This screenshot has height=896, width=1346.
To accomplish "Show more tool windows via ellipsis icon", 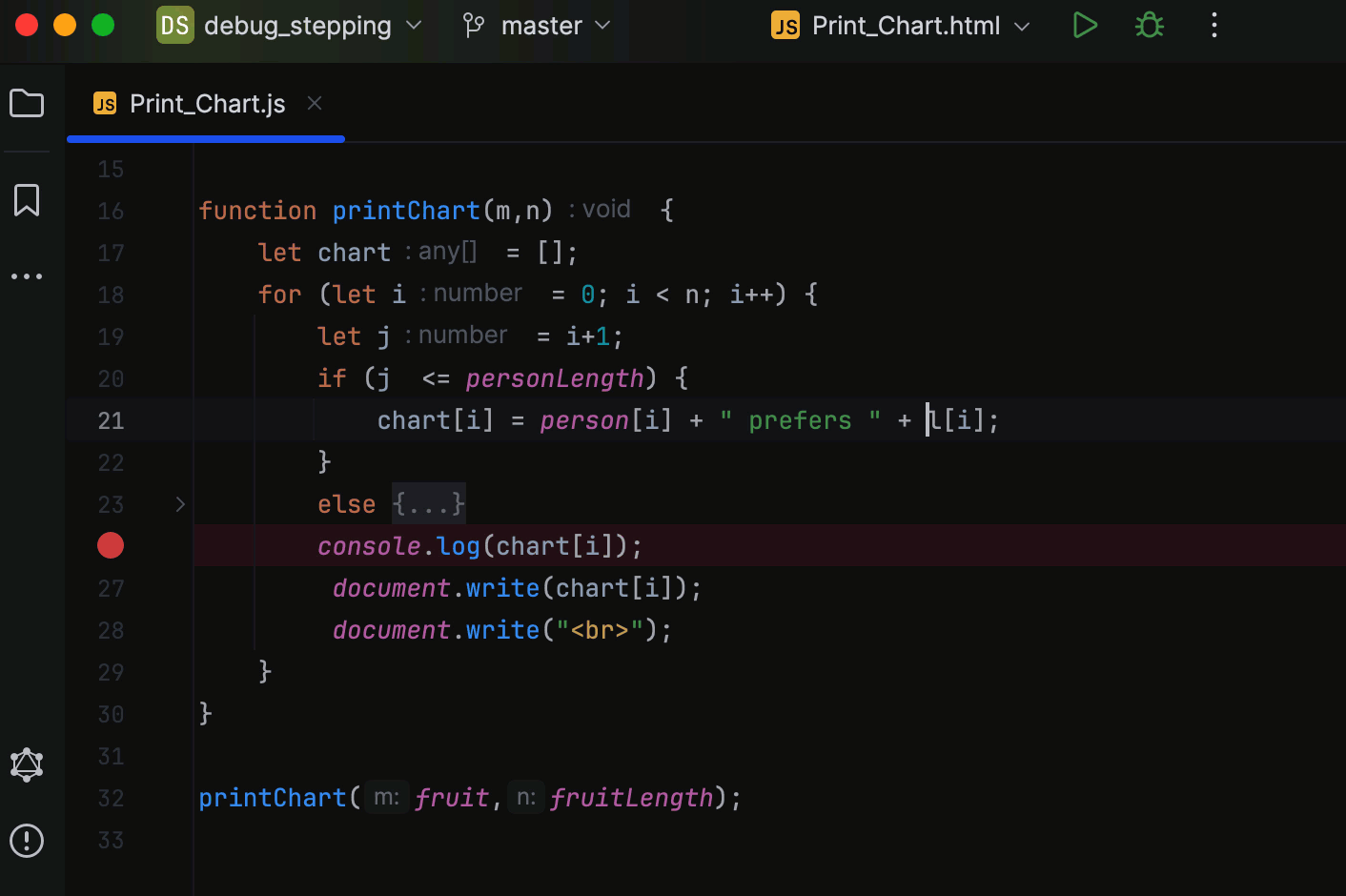I will [x=27, y=275].
